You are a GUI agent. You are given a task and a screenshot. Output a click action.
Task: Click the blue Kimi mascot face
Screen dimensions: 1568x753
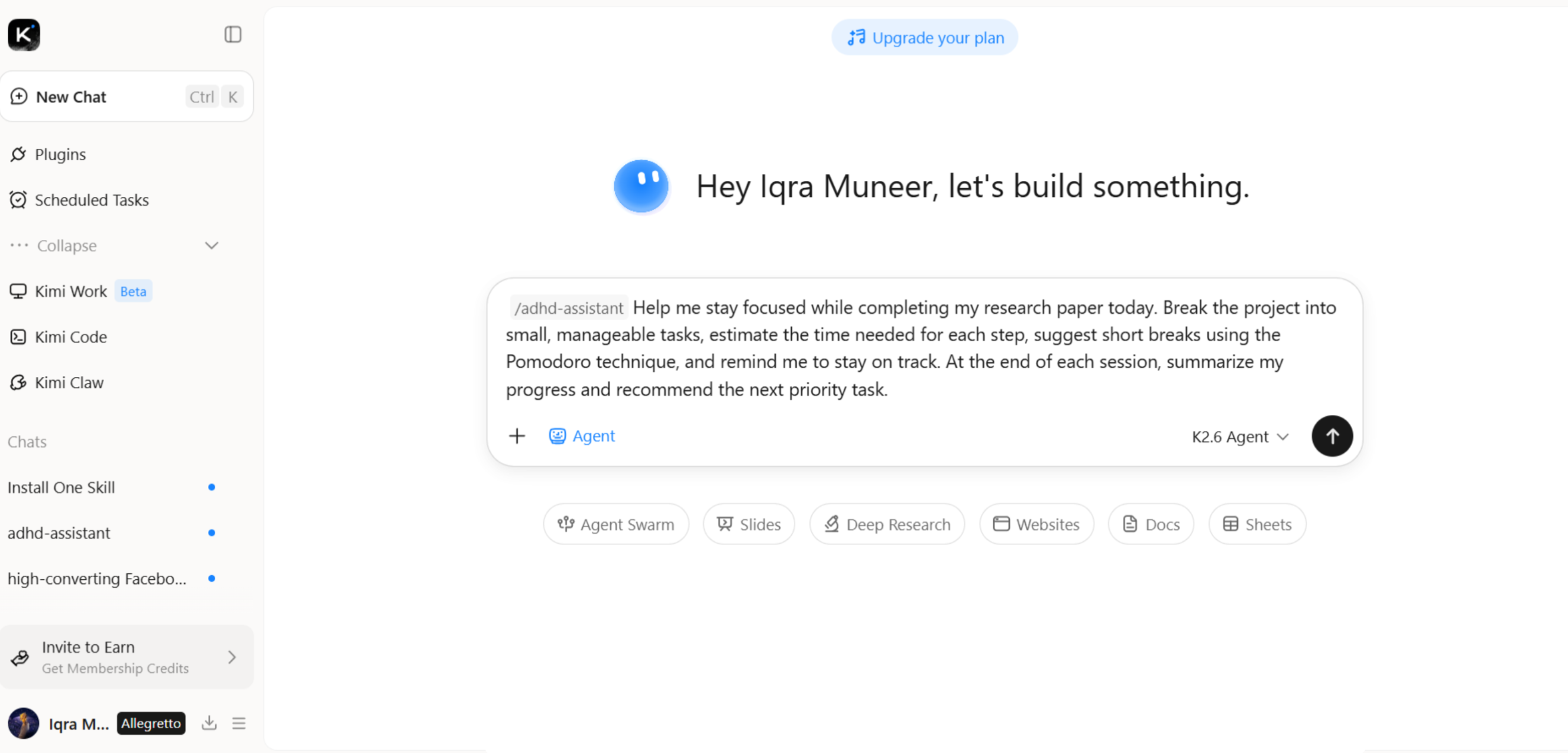tap(641, 186)
